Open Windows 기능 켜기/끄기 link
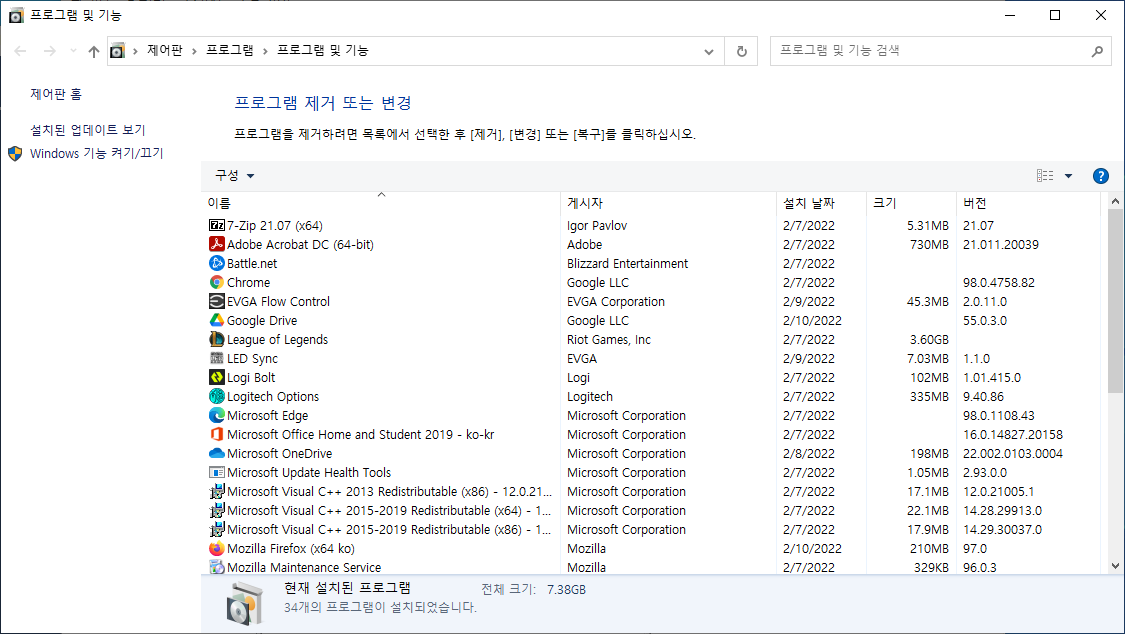This screenshot has width=1125, height=634. click(x=96, y=153)
